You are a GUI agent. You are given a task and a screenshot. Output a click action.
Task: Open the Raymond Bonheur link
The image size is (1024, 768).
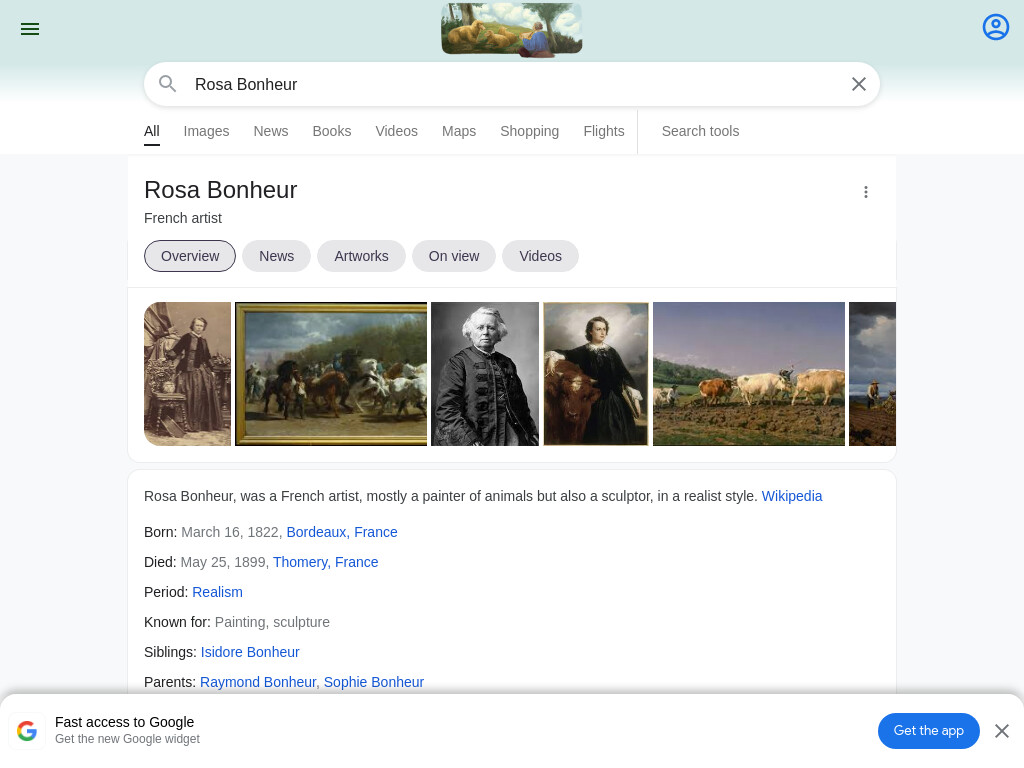(258, 682)
